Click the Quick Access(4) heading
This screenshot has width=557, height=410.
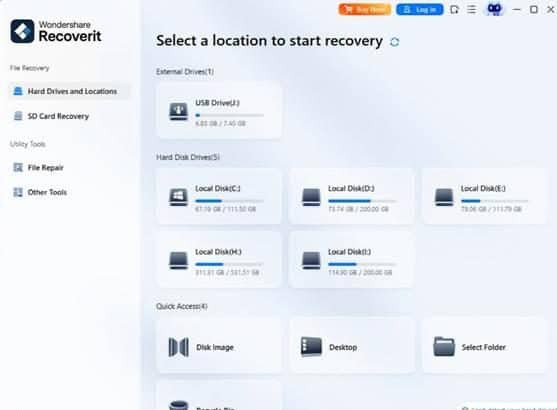[182, 306]
